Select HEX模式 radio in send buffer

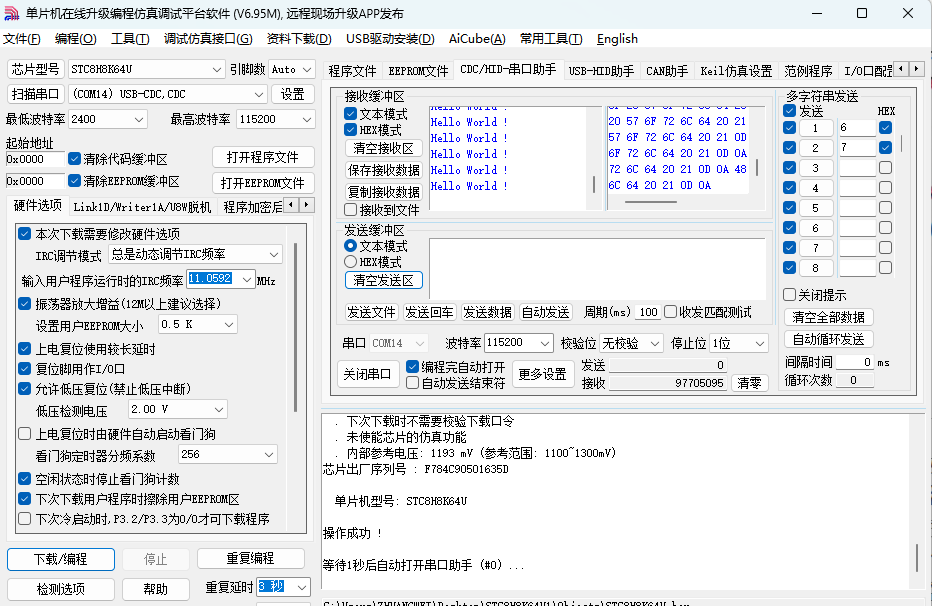pos(351,262)
